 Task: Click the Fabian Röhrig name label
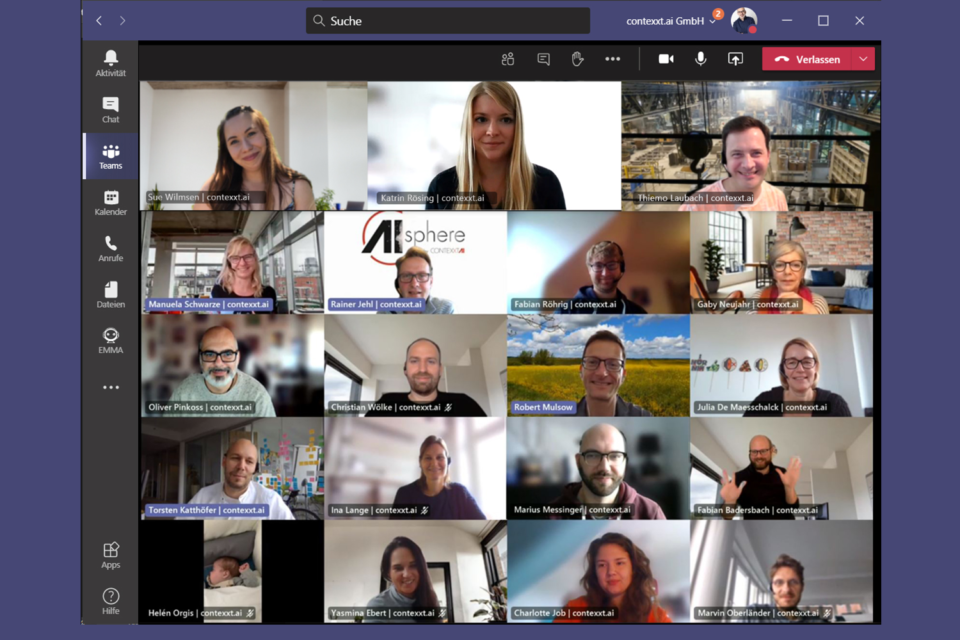pos(565,304)
